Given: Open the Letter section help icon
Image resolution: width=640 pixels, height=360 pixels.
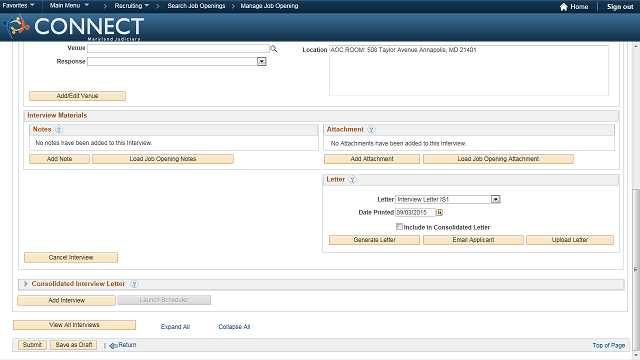Looking at the screenshot, I should [x=352, y=180].
